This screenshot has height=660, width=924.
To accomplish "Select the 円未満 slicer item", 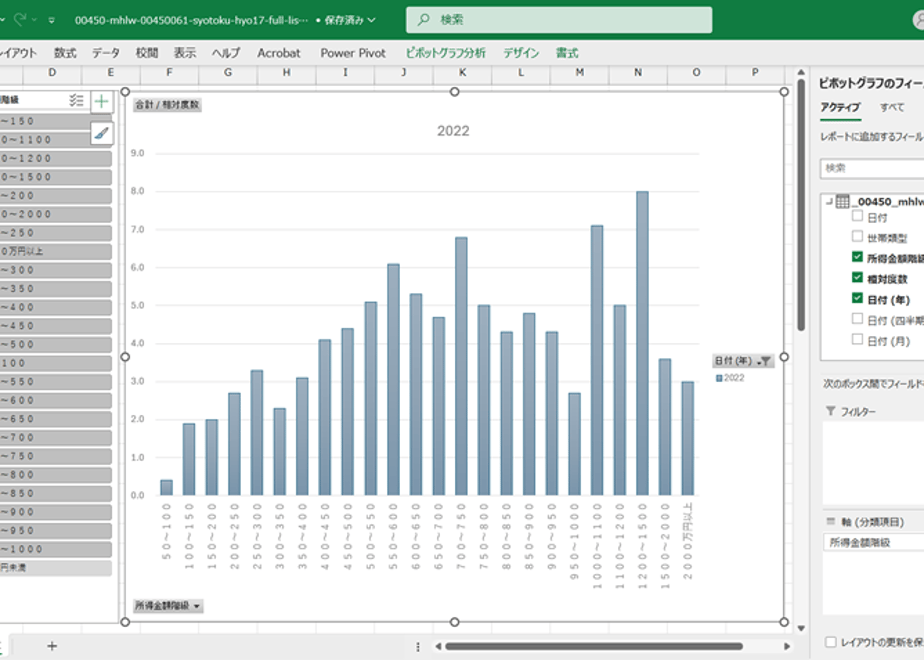I will 55,567.
